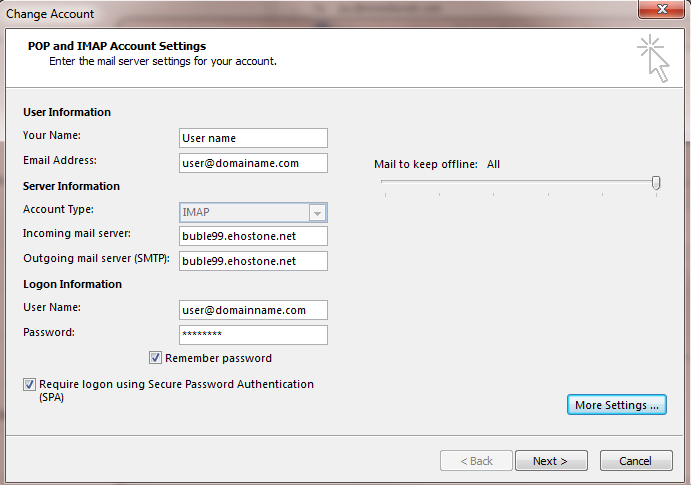Focus the logon User Name field
This screenshot has width=691, height=485.
click(253, 310)
